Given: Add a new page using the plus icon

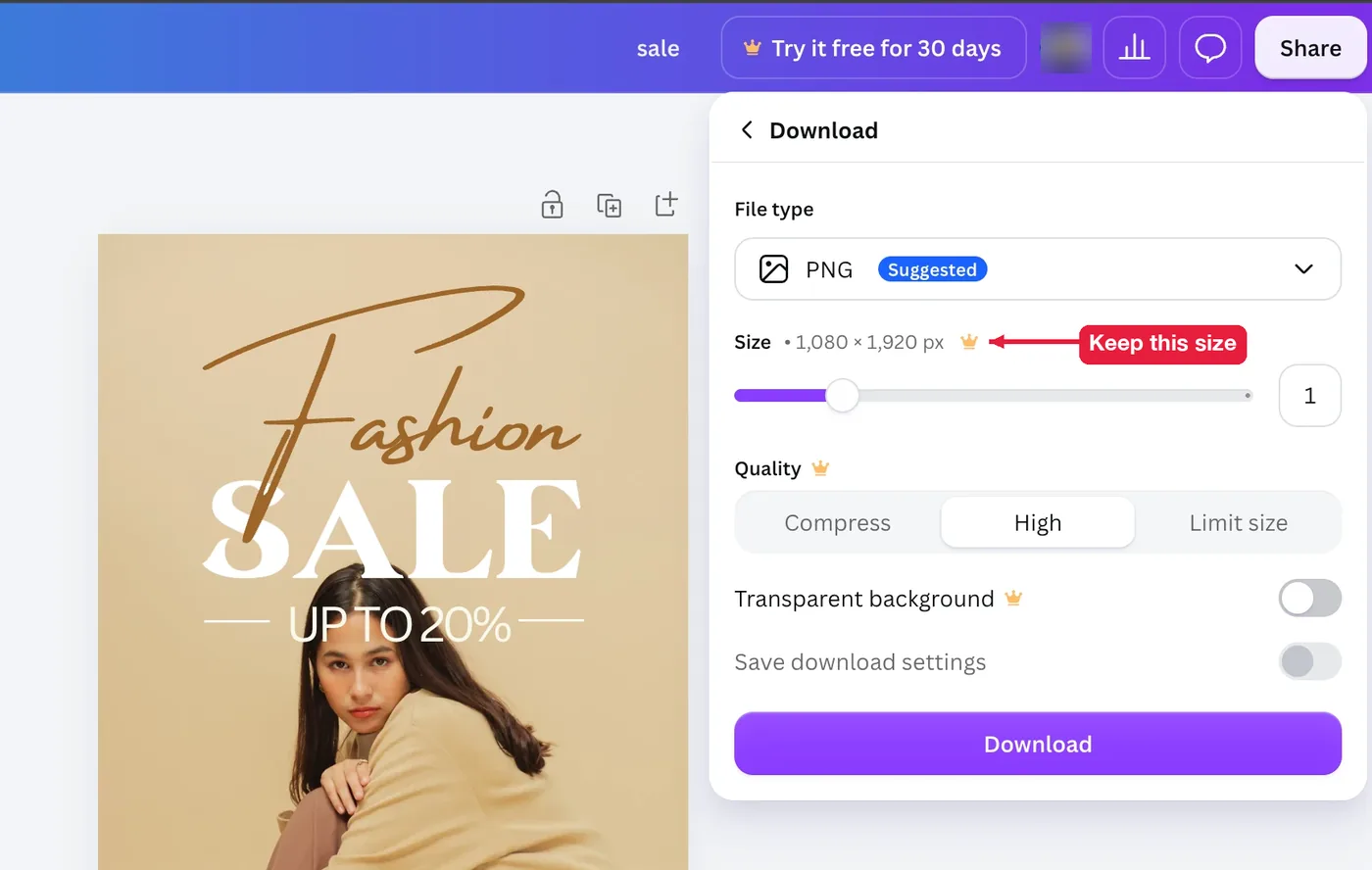Looking at the screenshot, I should click(666, 204).
